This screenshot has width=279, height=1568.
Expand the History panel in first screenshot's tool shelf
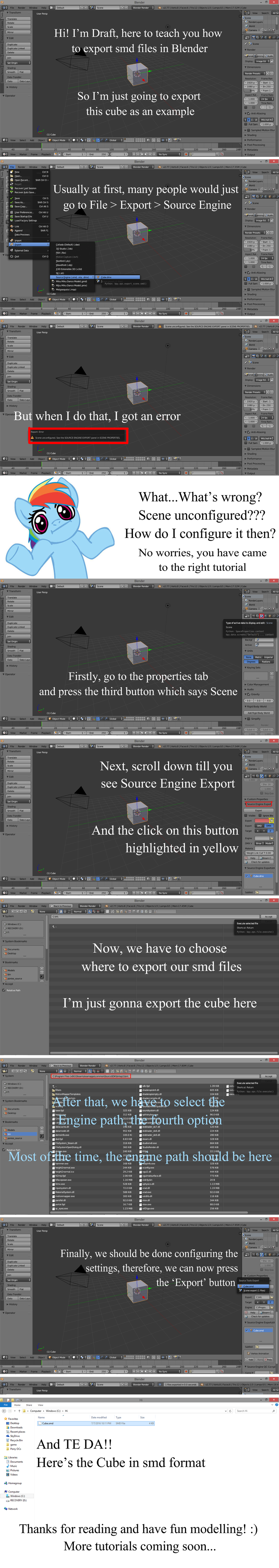[12, 87]
